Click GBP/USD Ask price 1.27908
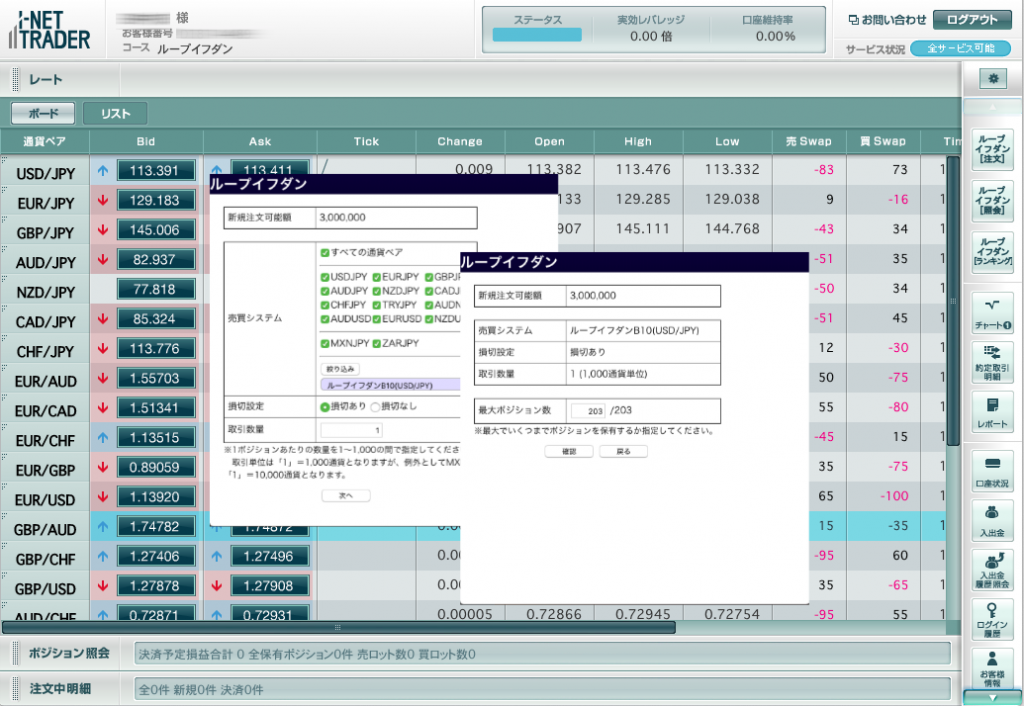 tap(269, 586)
